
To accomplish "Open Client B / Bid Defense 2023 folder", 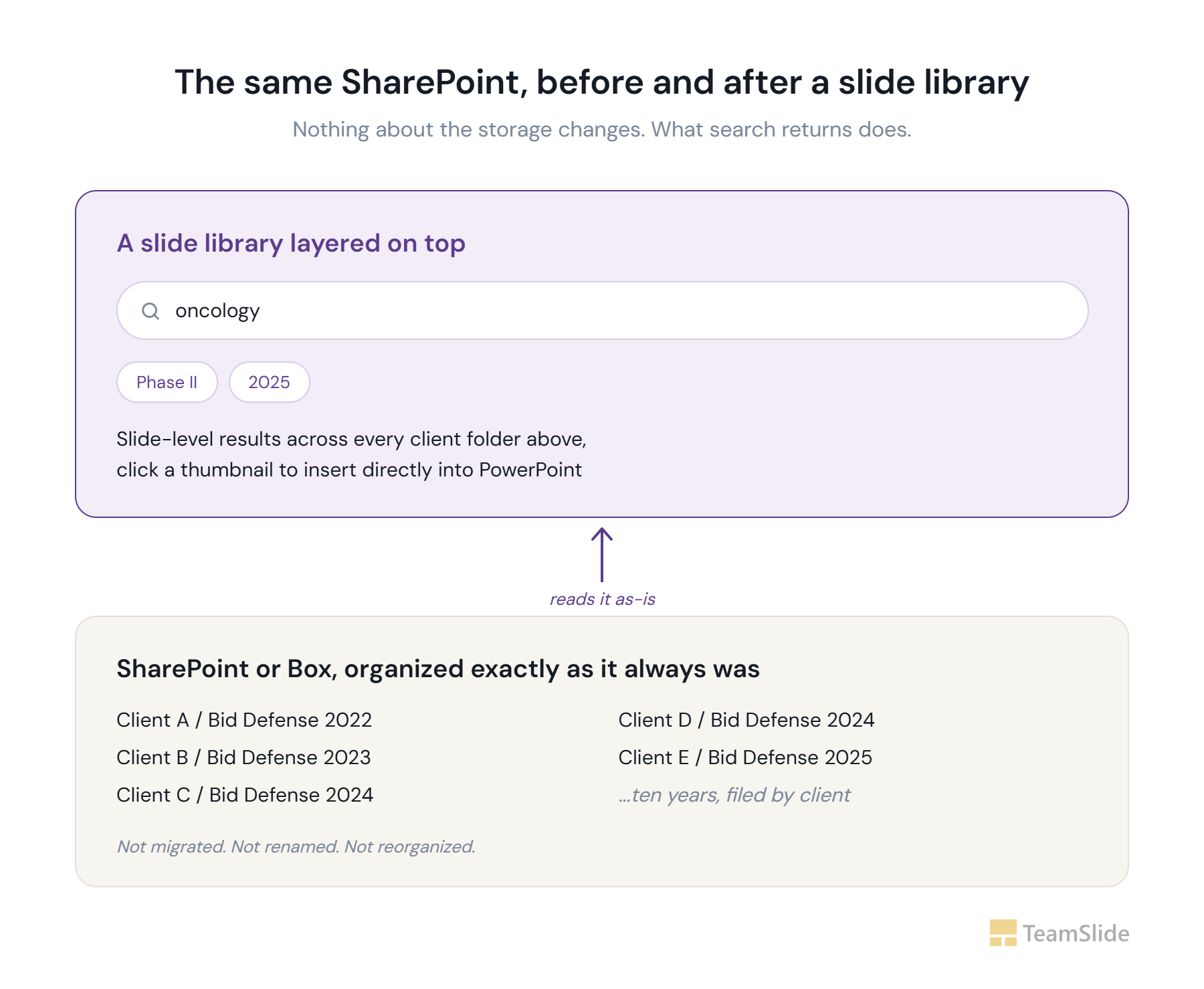I will 243,757.
